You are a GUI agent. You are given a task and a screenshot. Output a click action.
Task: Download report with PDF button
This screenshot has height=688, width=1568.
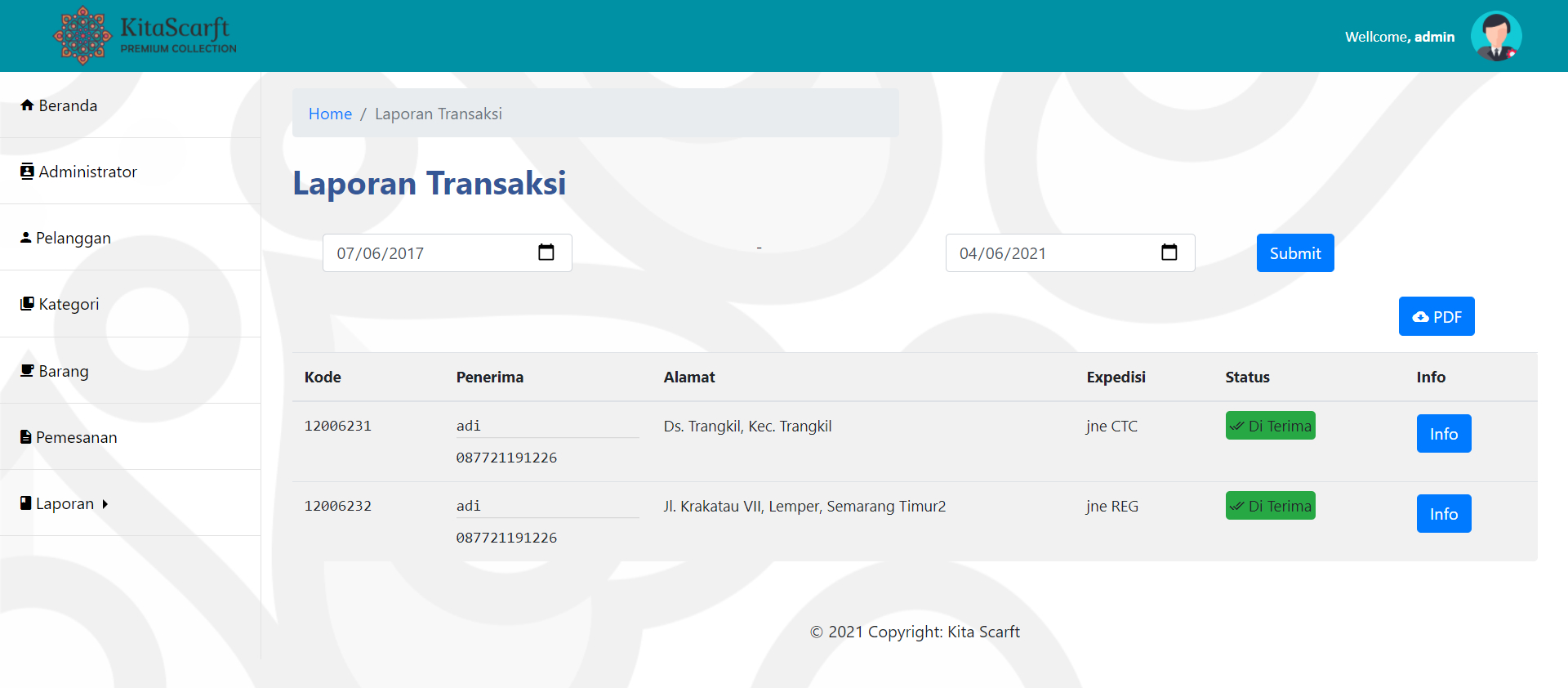1436,316
